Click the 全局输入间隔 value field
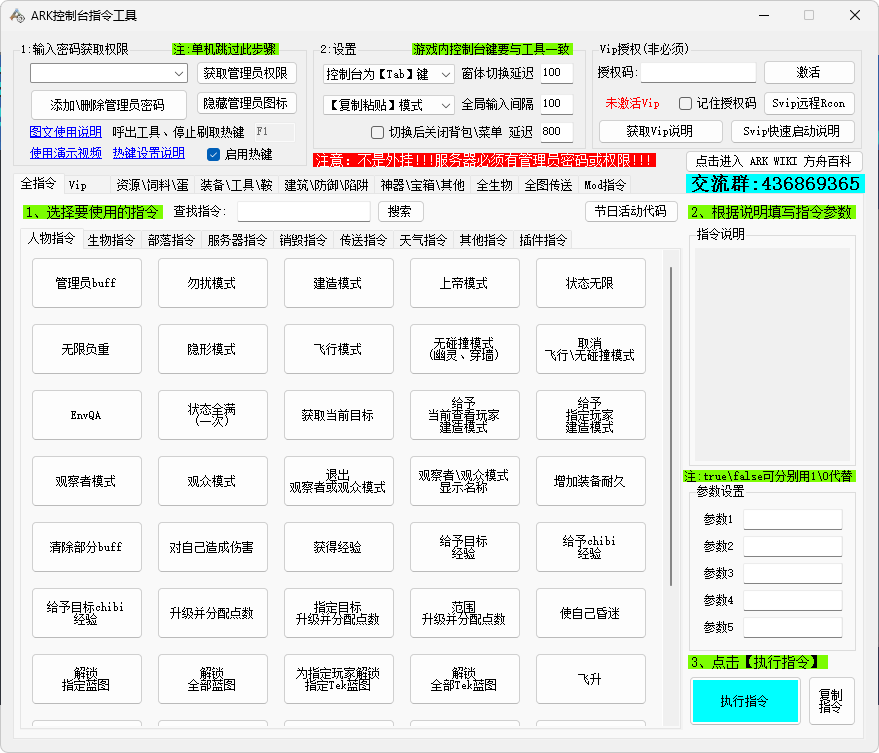Screen dimensions: 879x753 (x=557, y=104)
